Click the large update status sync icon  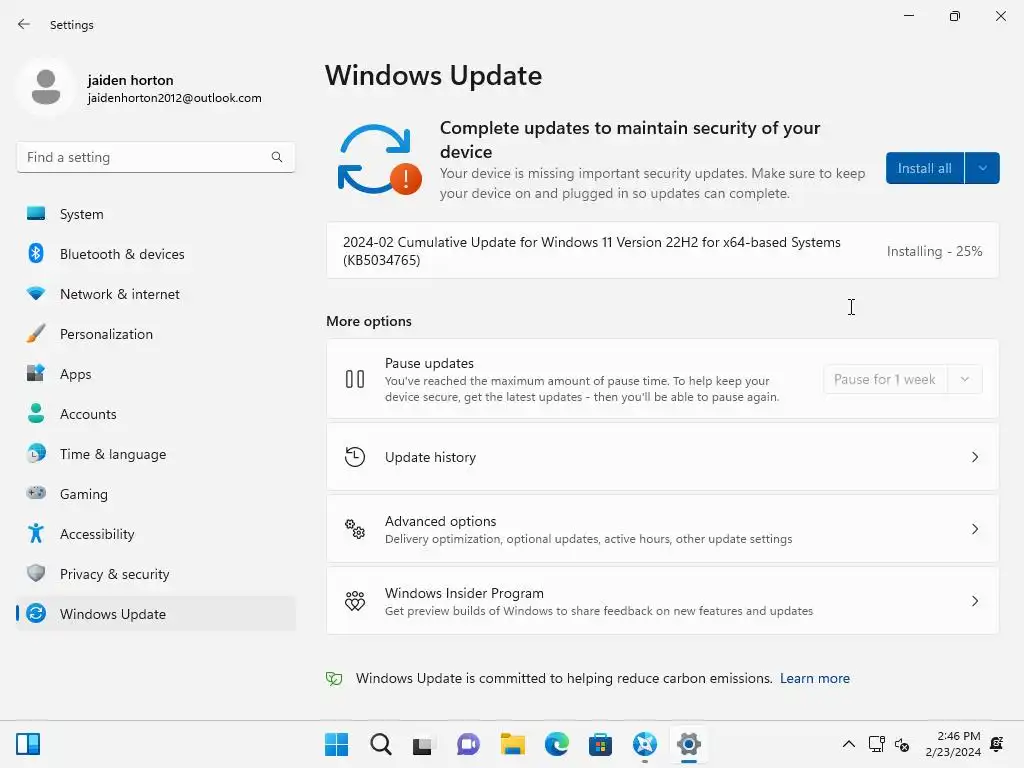pyautogui.click(x=379, y=160)
